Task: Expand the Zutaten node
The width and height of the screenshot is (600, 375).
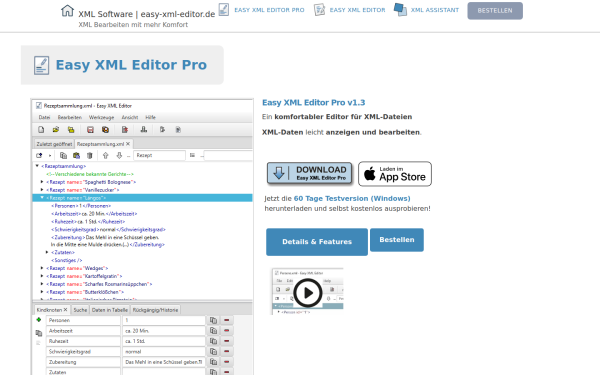Action: click(x=47, y=252)
